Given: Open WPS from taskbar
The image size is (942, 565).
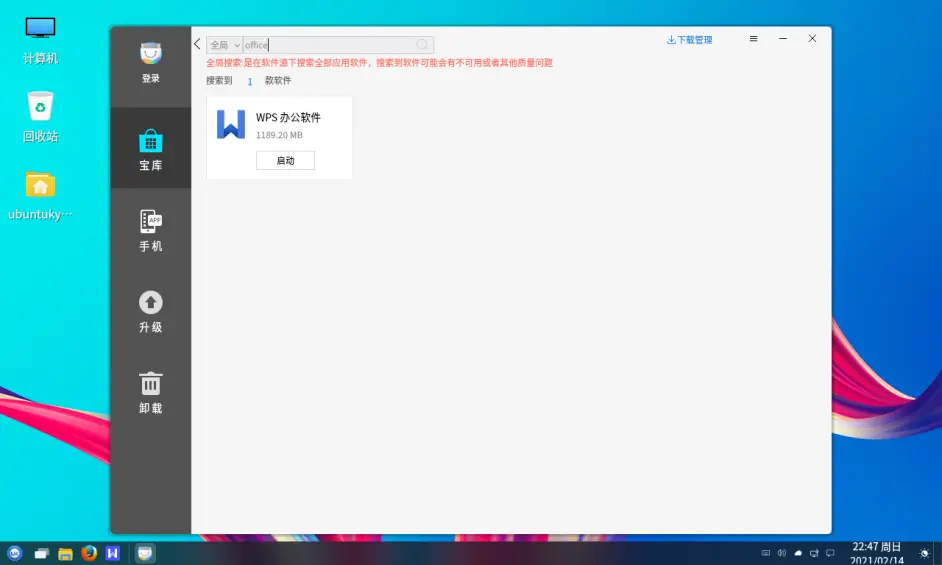Looking at the screenshot, I should pyautogui.click(x=112, y=553).
